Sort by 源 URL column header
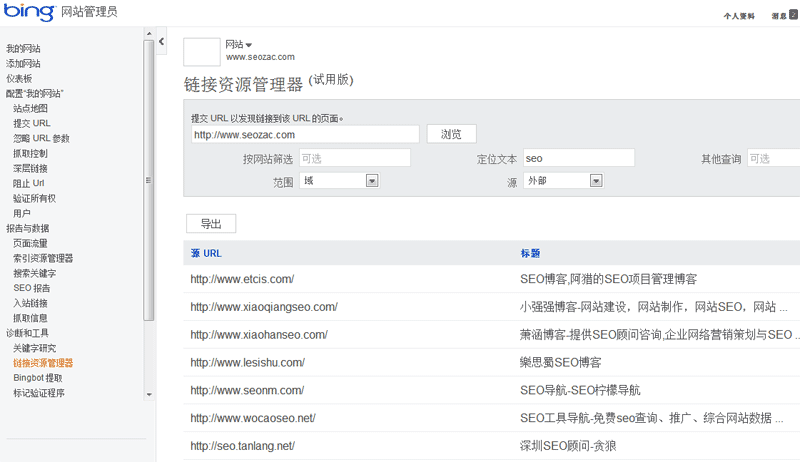Image resolution: width=800 pixels, height=462 pixels. pyautogui.click(x=206, y=253)
